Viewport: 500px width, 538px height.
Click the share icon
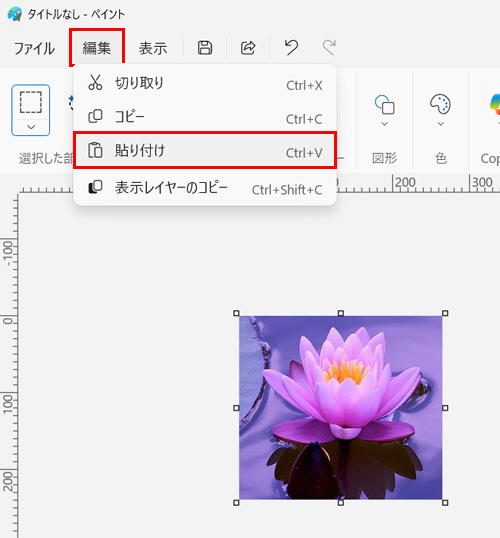248,48
